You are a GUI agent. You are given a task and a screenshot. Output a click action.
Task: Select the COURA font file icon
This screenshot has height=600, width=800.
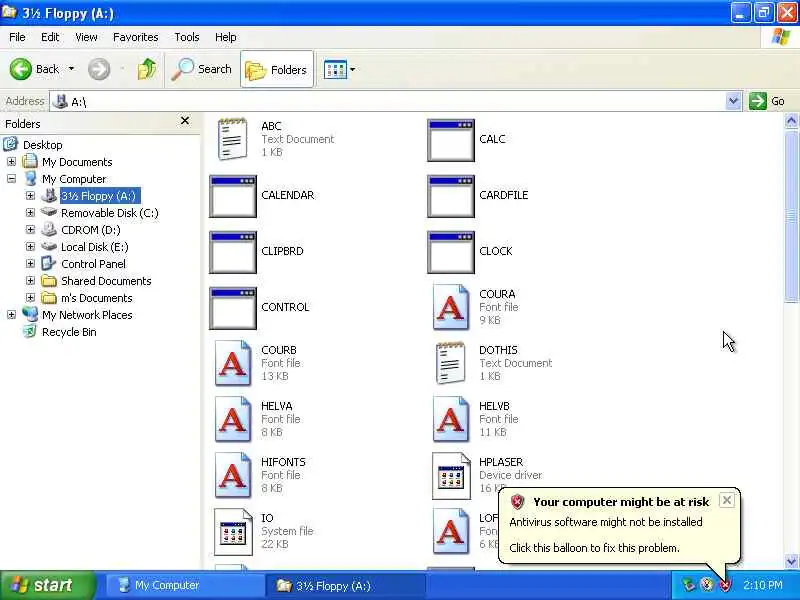451,307
